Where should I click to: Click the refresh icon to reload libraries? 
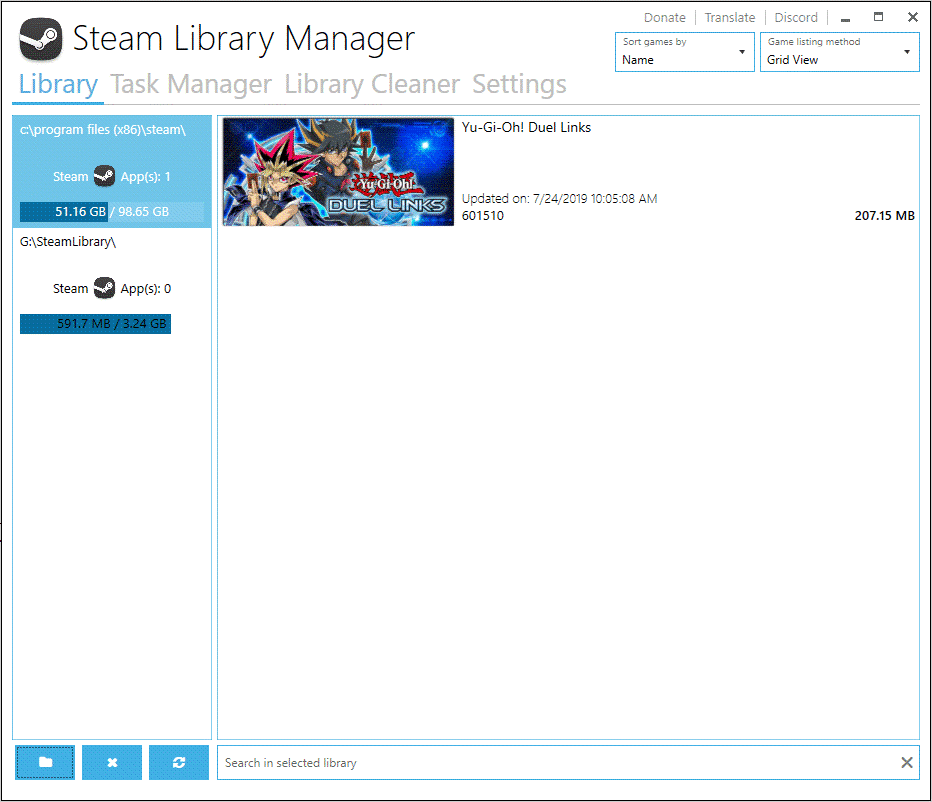178,762
